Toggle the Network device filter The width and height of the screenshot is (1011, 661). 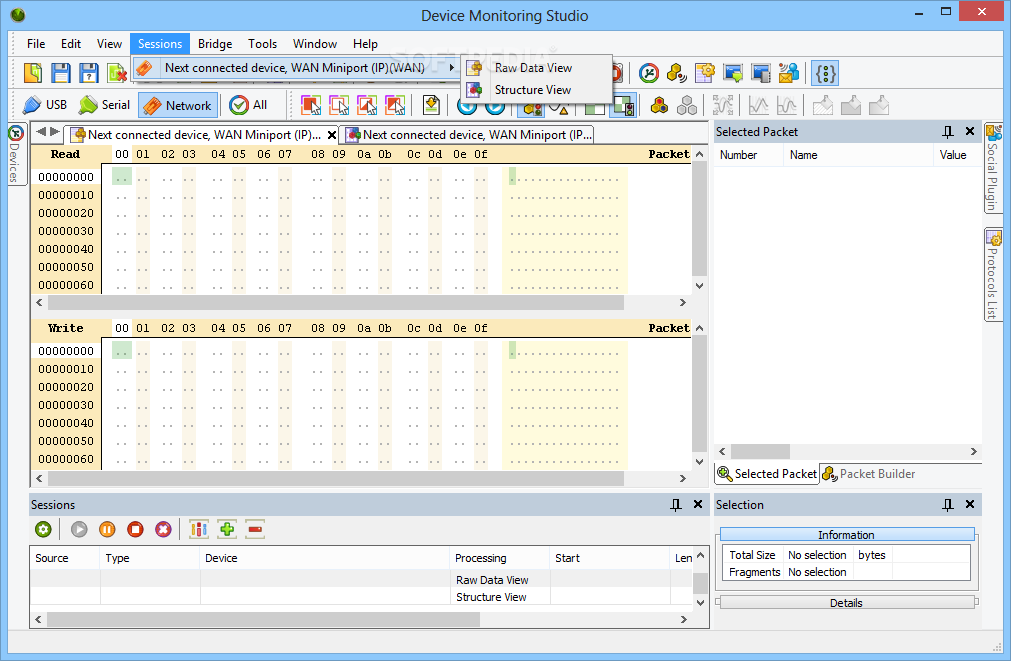[x=178, y=105]
